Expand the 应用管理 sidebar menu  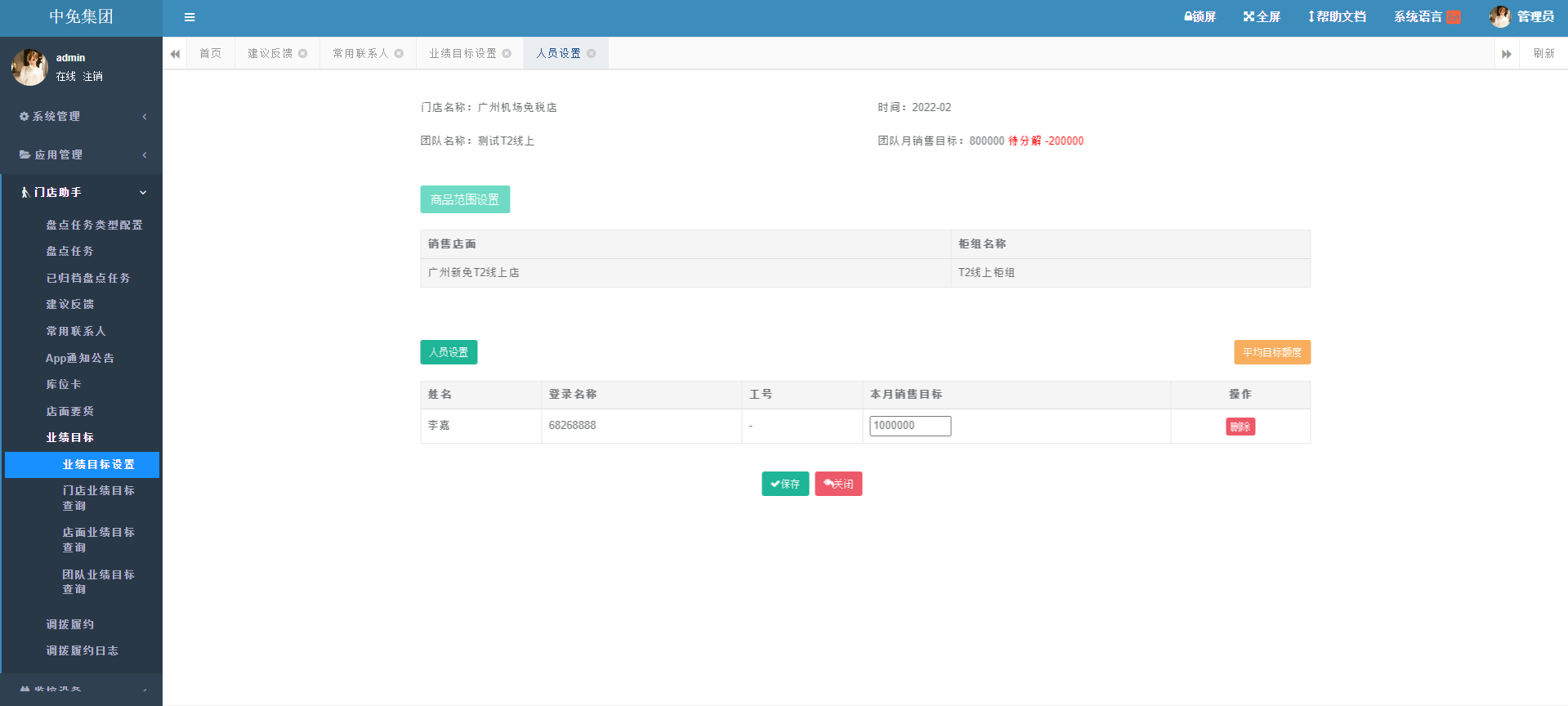pos(82,155)
